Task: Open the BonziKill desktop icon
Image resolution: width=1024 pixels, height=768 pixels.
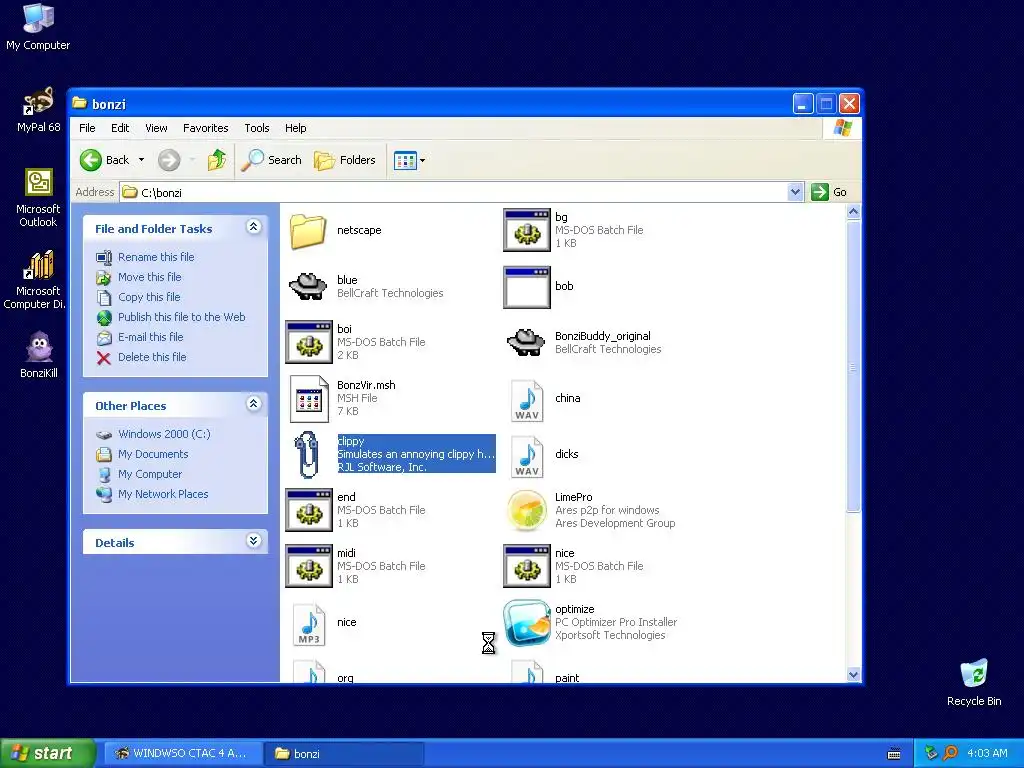Action: coord(39,355)
